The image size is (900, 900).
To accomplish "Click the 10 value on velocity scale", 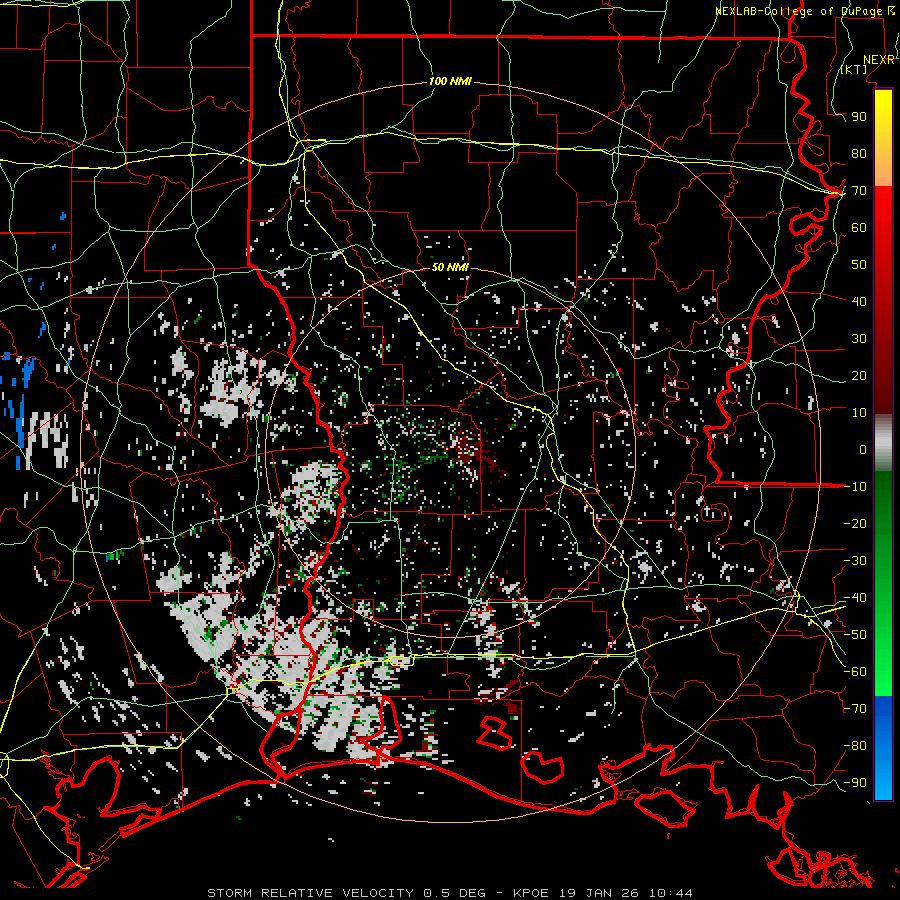I will tap(859, 413).
